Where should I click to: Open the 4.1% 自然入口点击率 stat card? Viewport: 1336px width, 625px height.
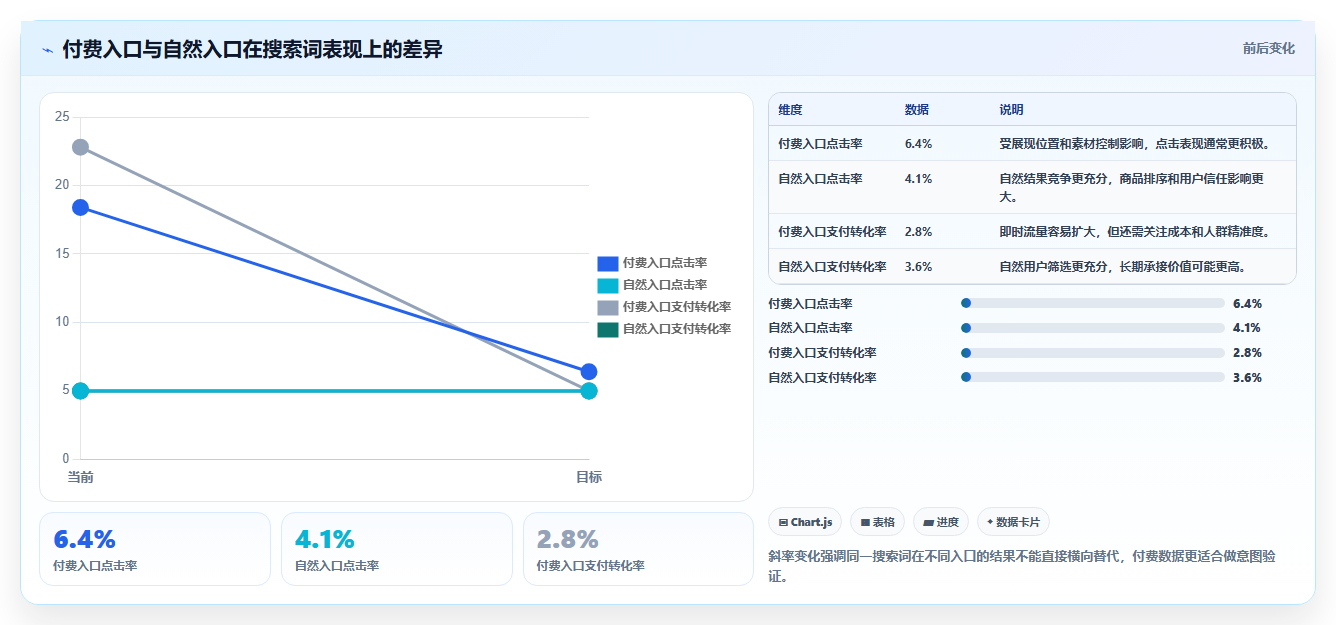click(397, 549)
